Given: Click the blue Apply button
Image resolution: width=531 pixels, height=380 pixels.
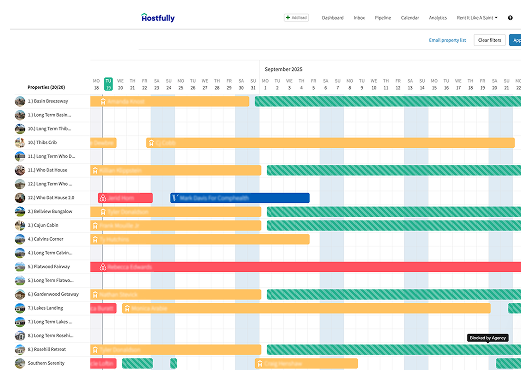Looking at the screenshot, I should 515,40.
